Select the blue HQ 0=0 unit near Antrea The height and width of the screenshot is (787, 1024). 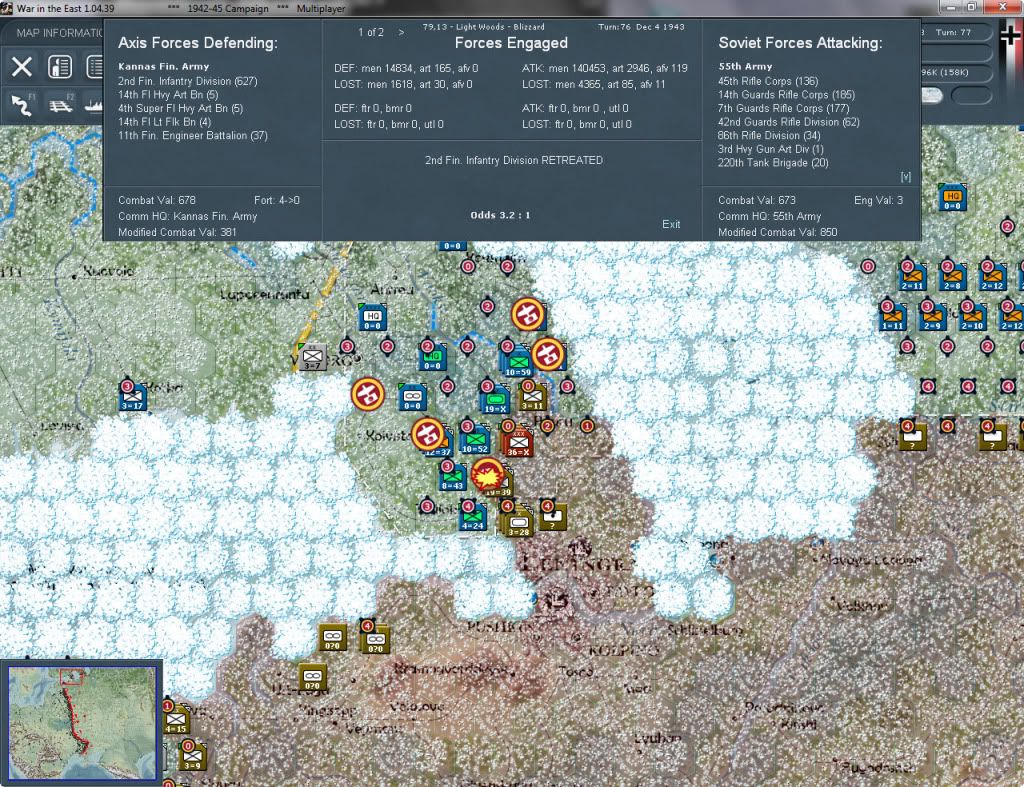click(x=372, y=317)
